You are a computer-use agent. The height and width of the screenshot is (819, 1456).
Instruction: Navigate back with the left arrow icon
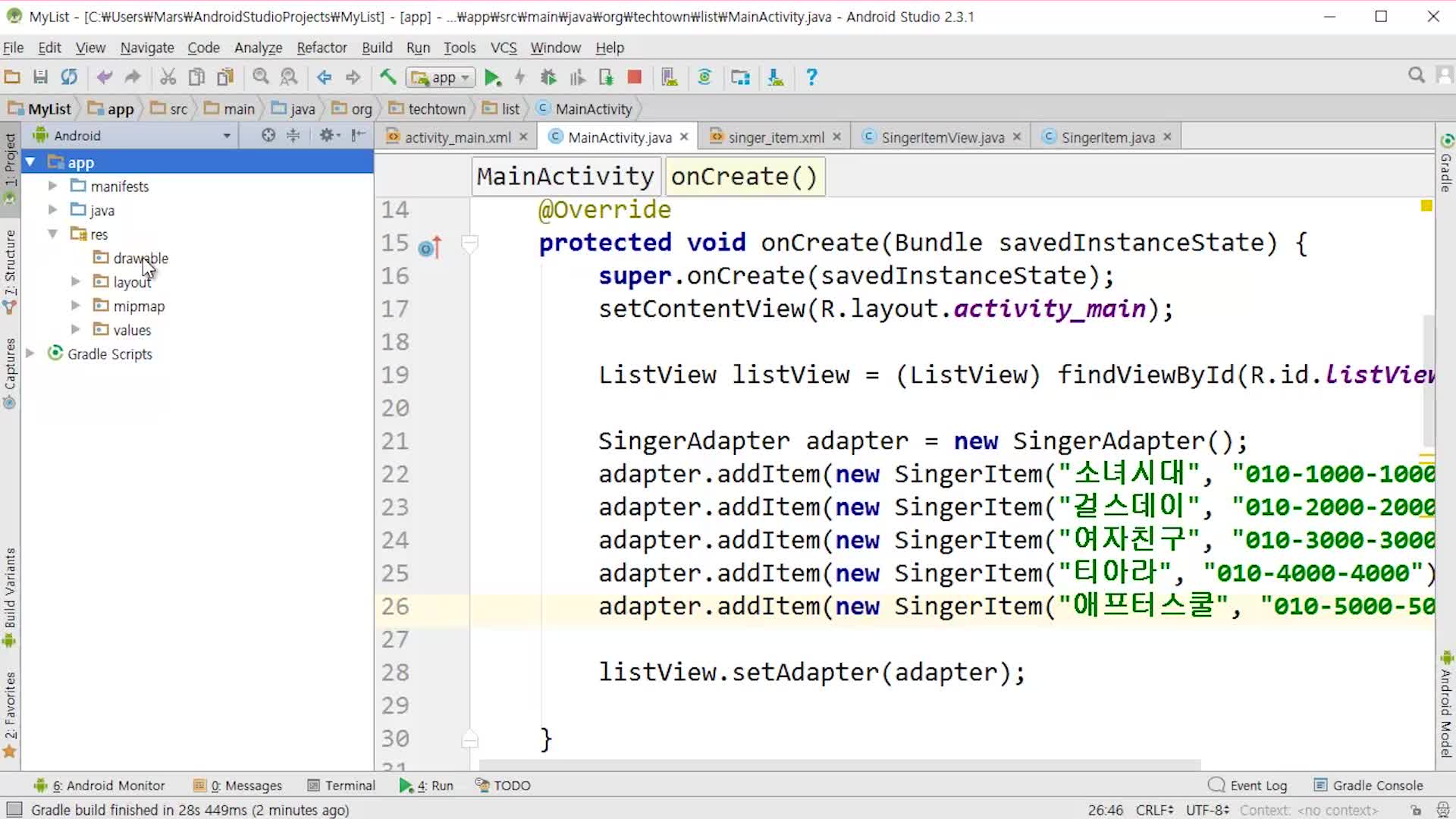[x=324, y=77]
